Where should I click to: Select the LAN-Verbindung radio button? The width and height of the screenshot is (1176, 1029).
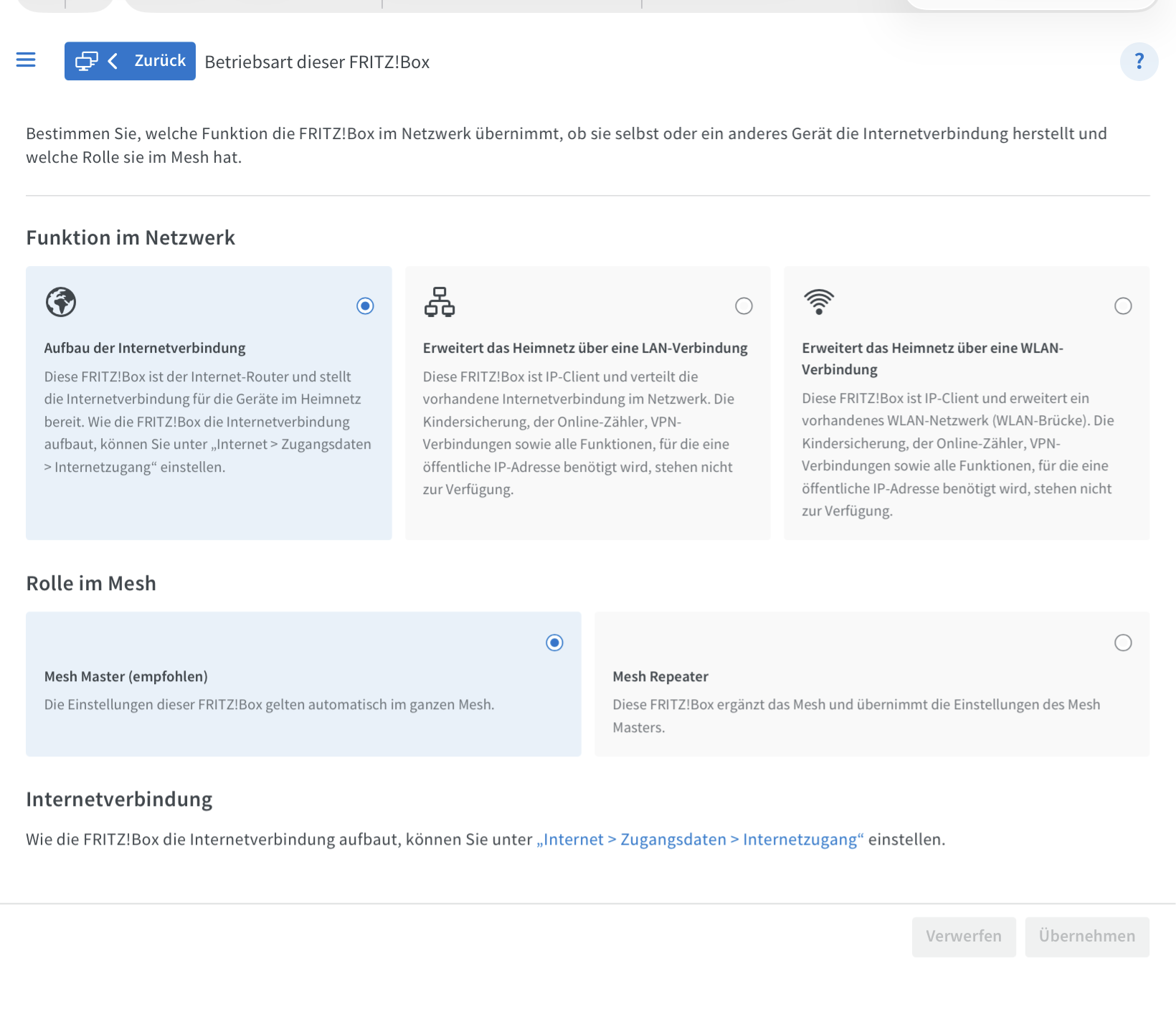click(744, 306)
